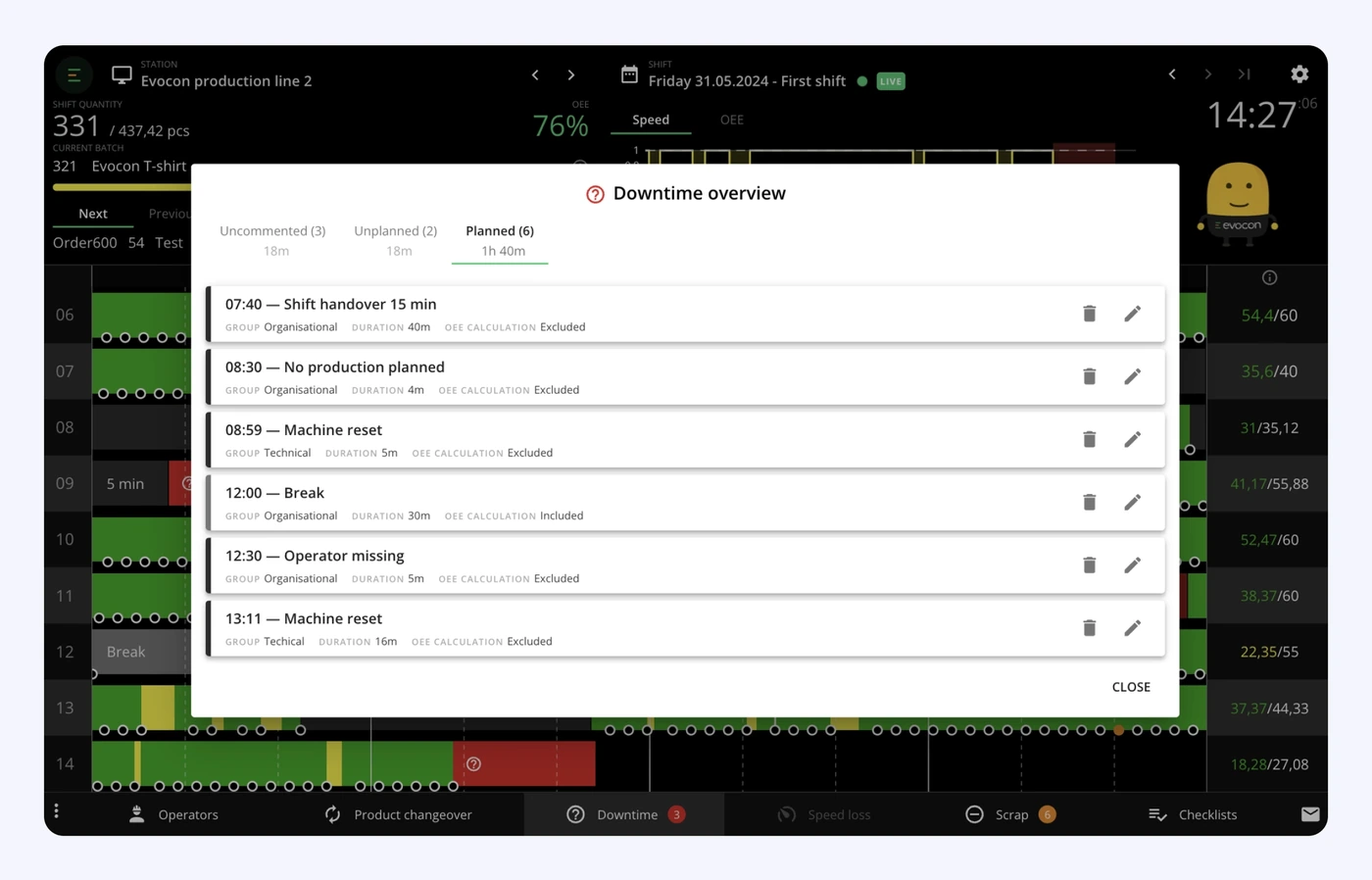Screen dimensions: 1372x880
Task: Click the Evocon production line 2 station name
Action: click(x=226, y=81)
